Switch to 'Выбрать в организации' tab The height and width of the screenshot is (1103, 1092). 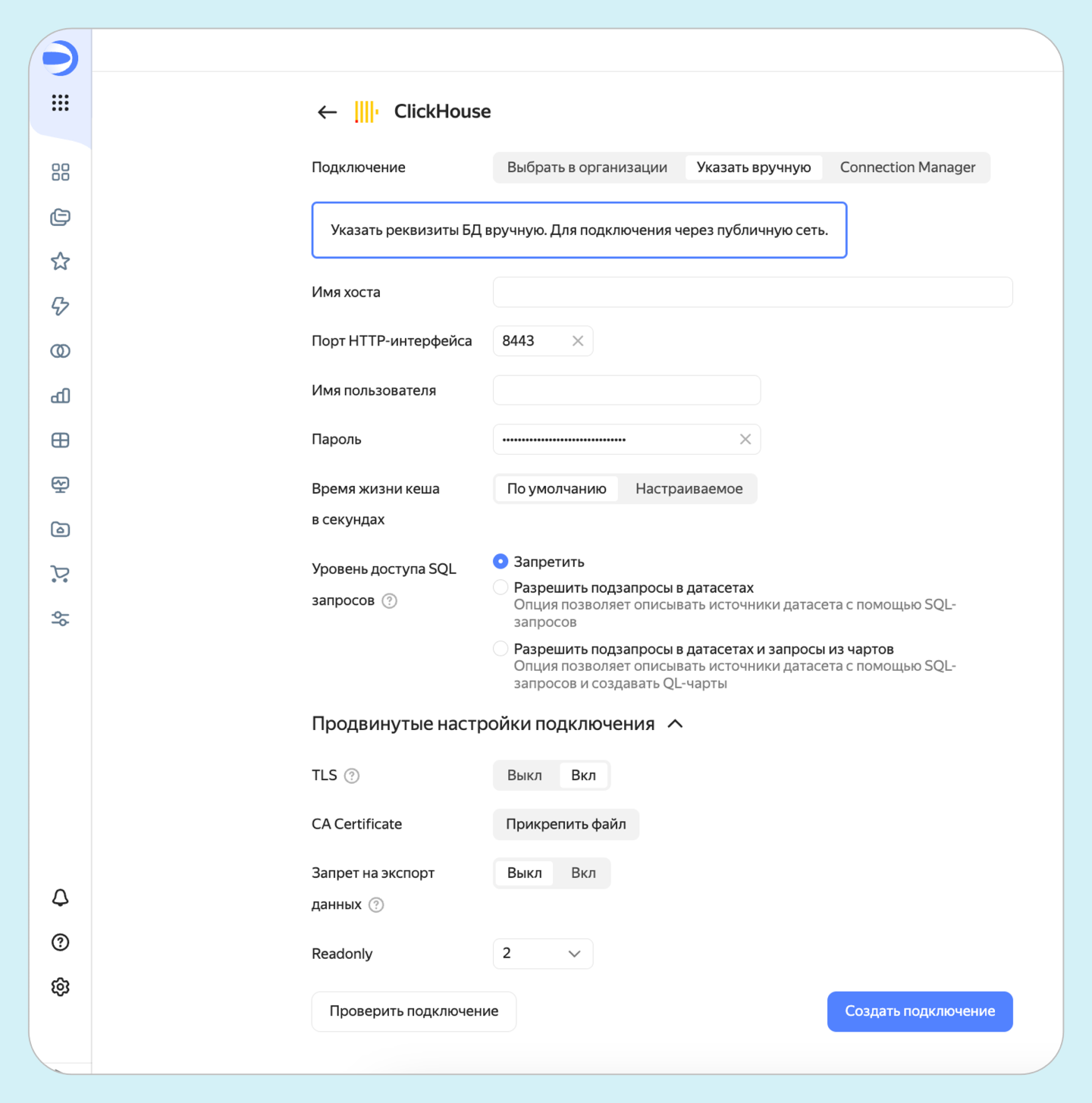587,168
